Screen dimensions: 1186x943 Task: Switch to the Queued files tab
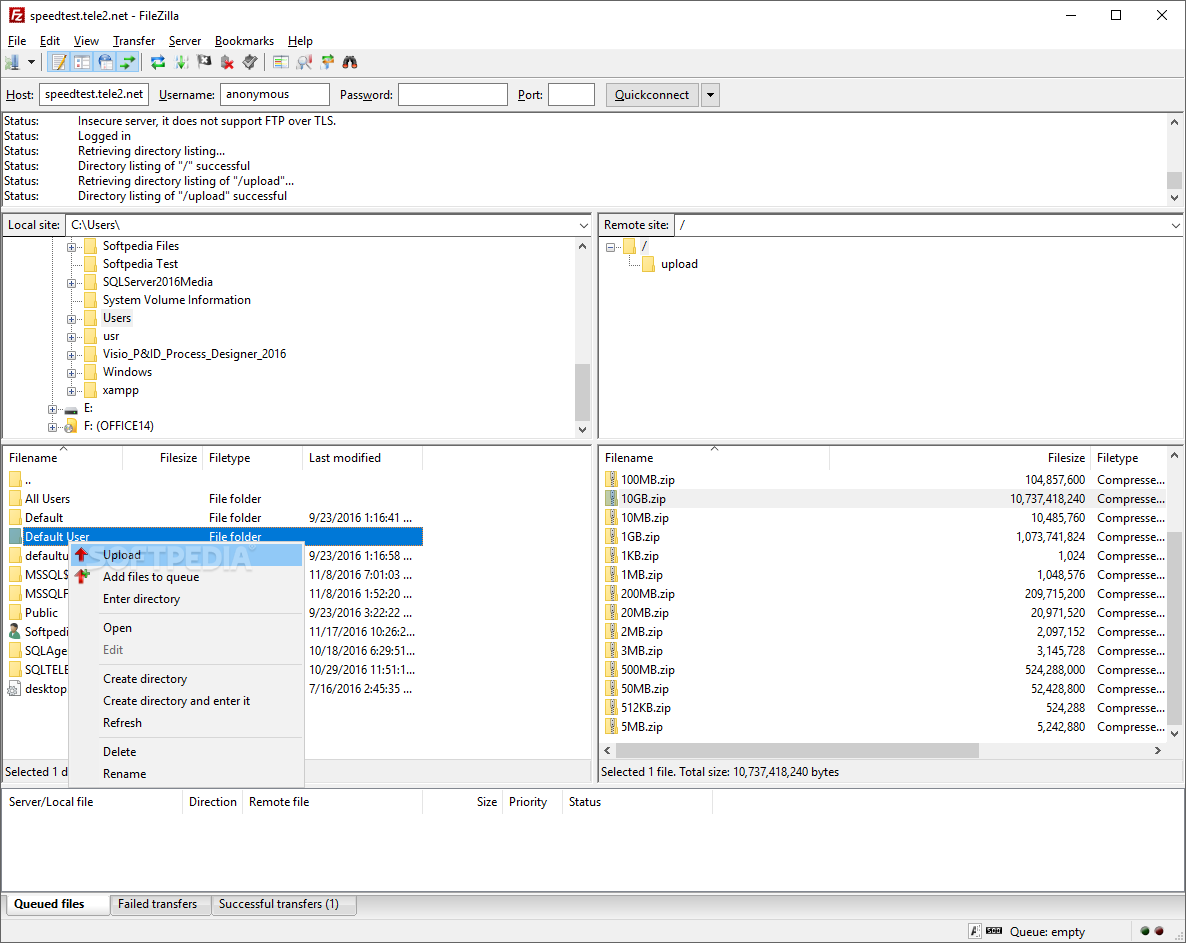coord(56,904)
